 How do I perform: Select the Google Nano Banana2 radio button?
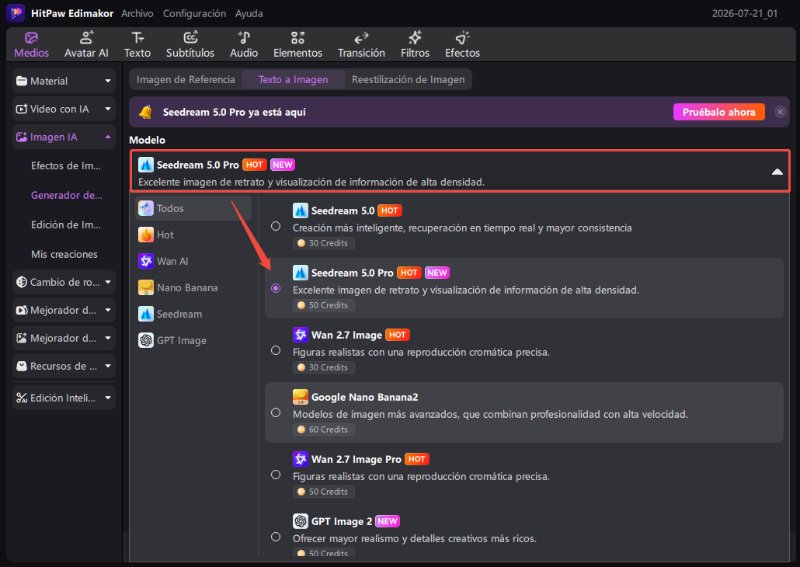click(x=276, y=412)
